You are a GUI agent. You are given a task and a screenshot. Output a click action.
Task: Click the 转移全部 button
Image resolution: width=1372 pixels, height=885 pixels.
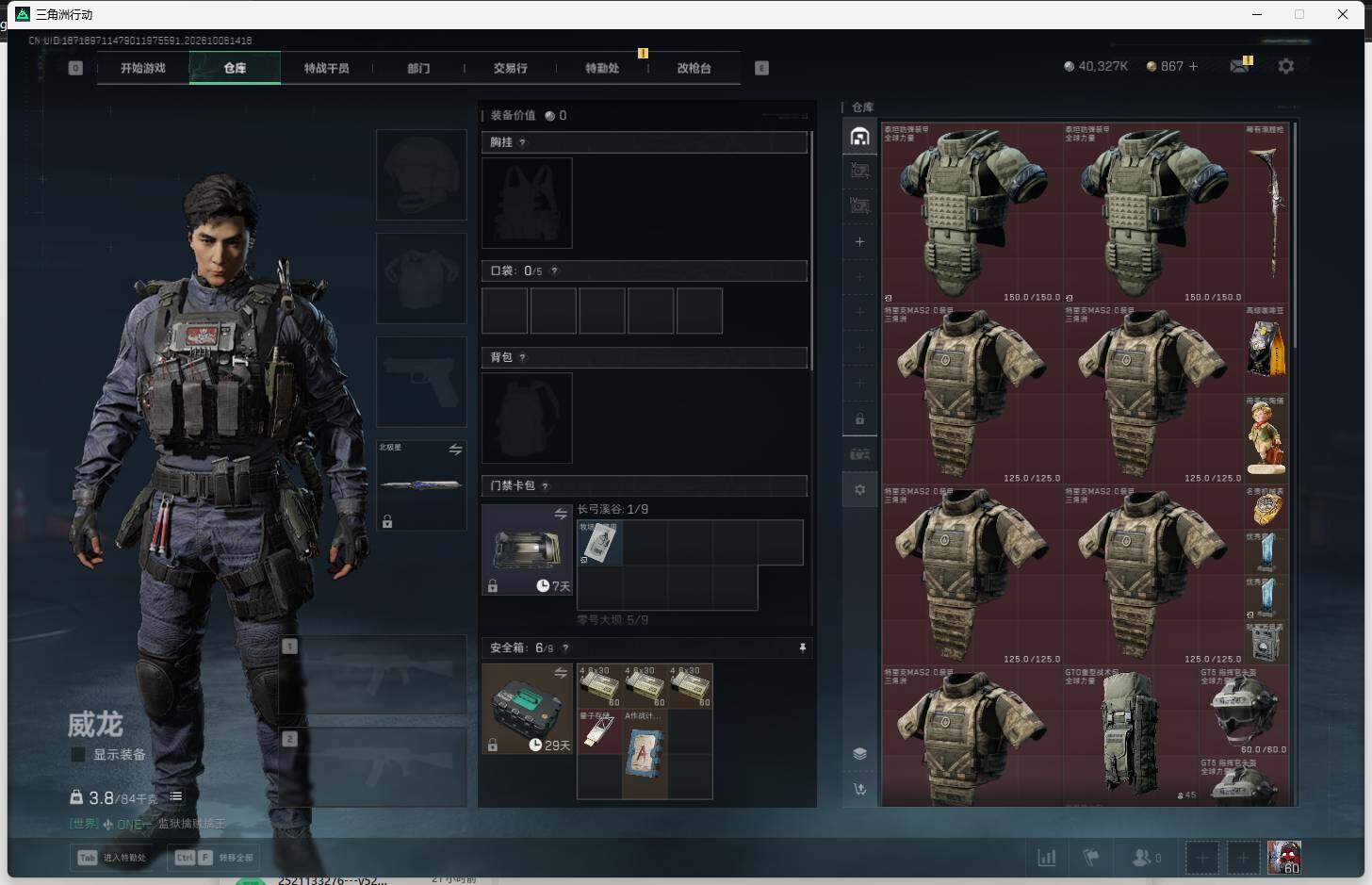coord(214,858)
